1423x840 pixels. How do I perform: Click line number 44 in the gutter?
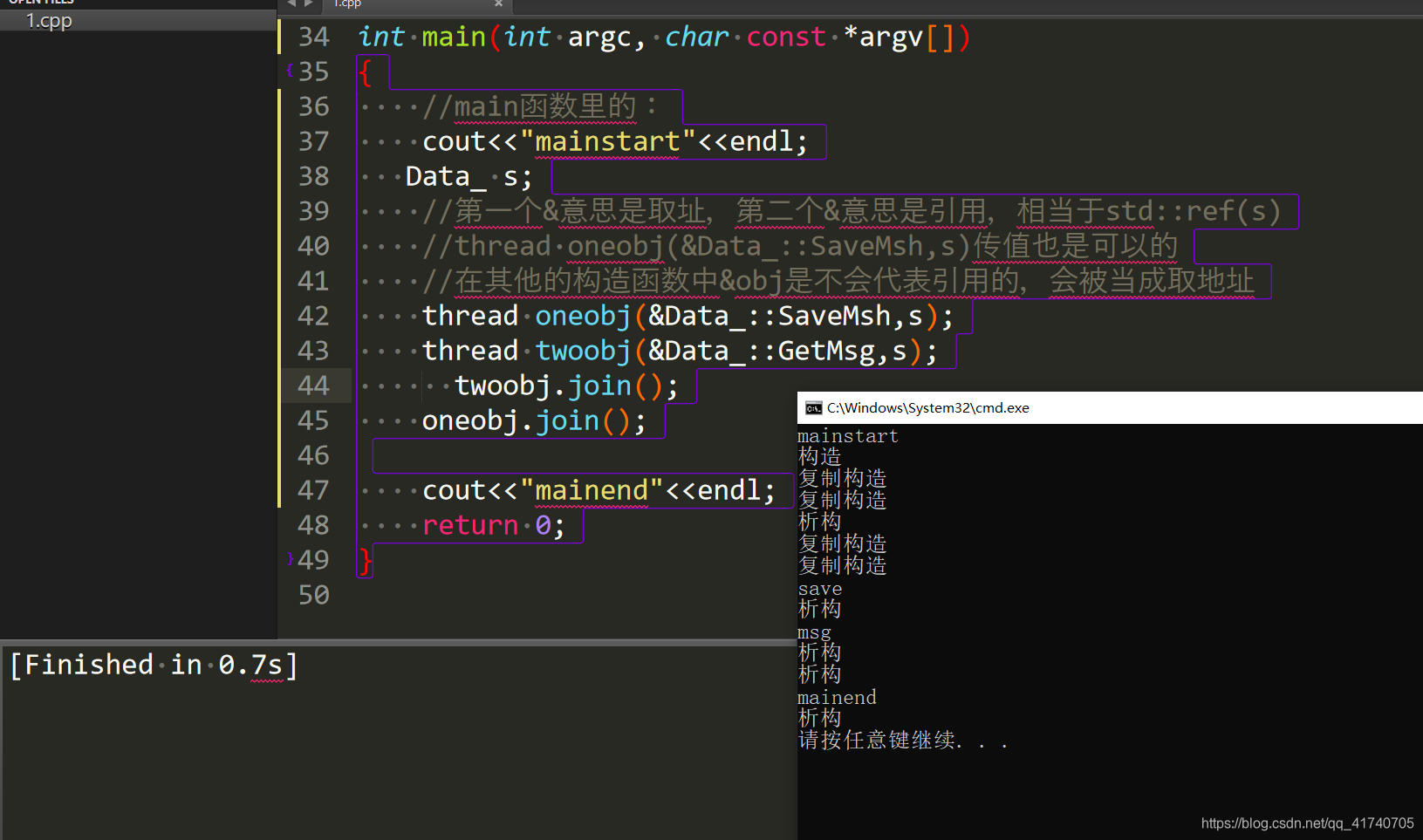[313, 386]
